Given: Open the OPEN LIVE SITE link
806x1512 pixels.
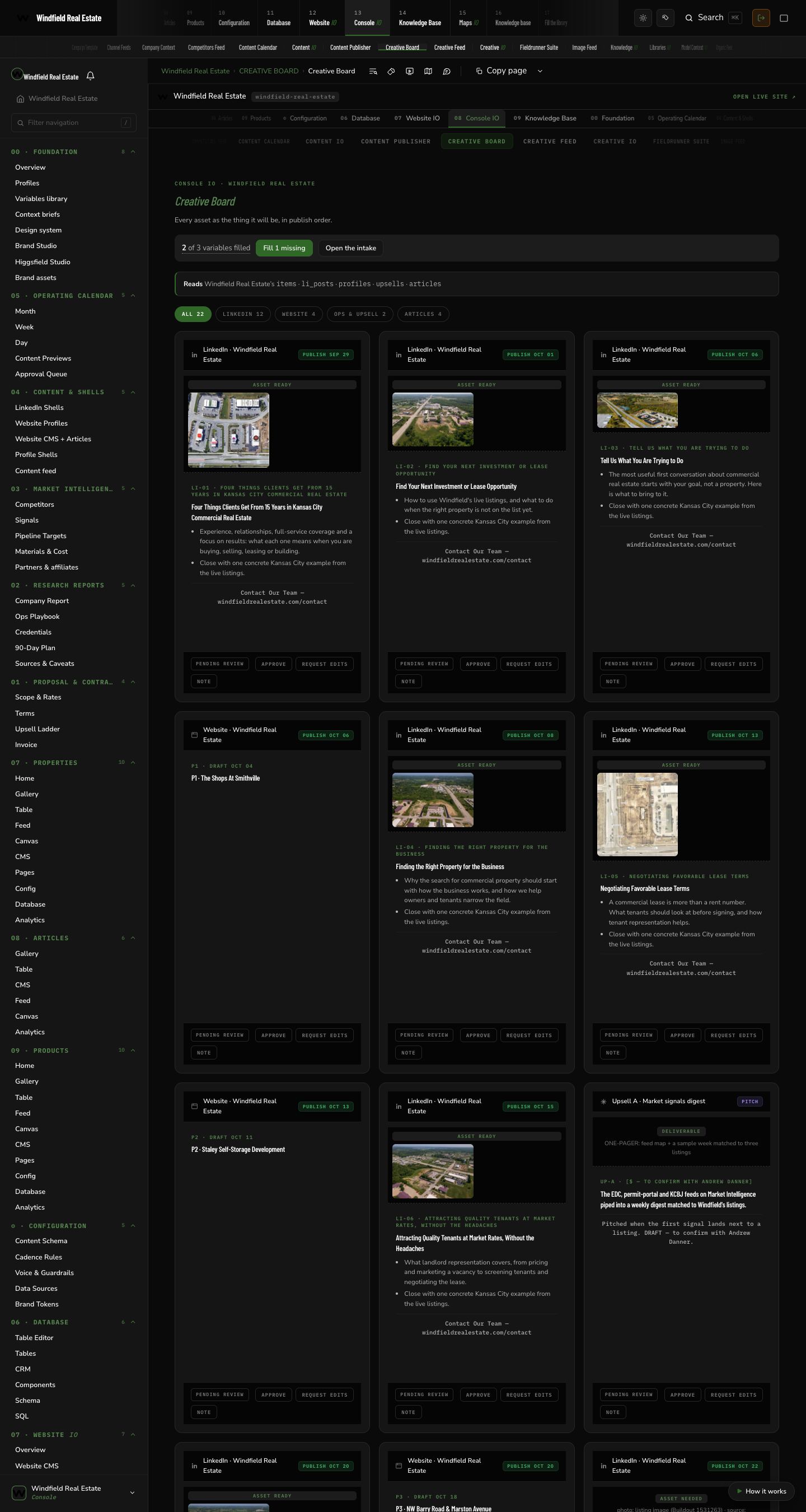Looking at the screenshot, I should [x=765, y=97].
